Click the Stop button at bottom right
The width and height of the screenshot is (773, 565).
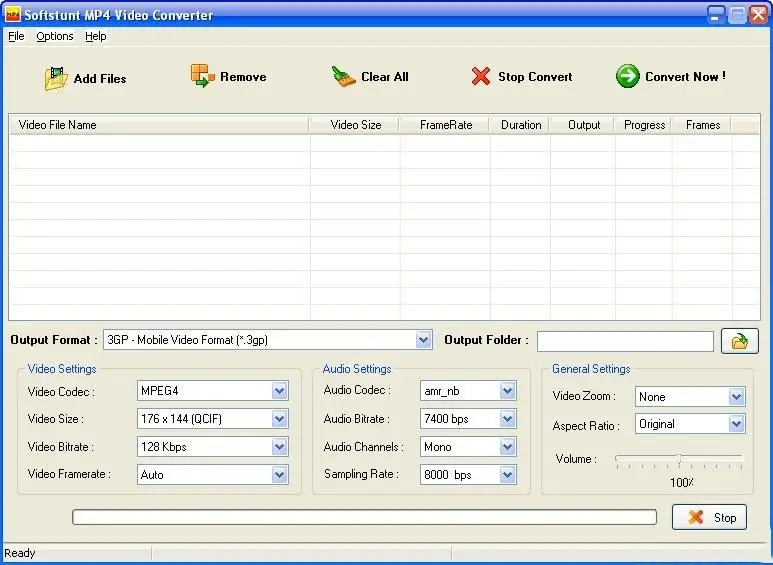coord(709,517)
